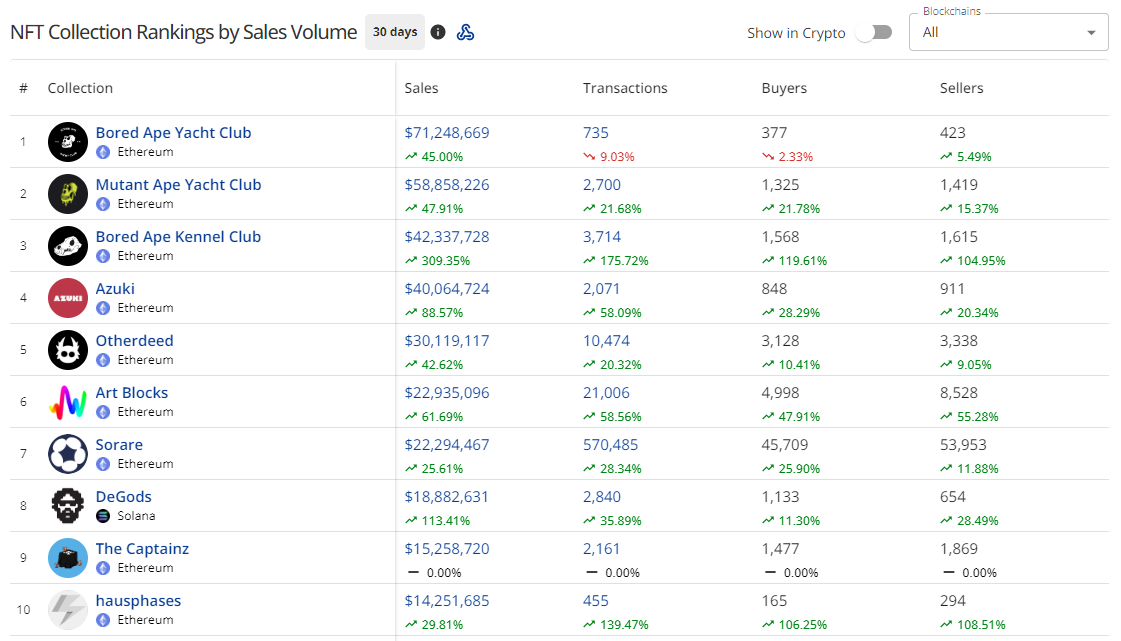Sort by the Transactions column header

pos(625,88)
